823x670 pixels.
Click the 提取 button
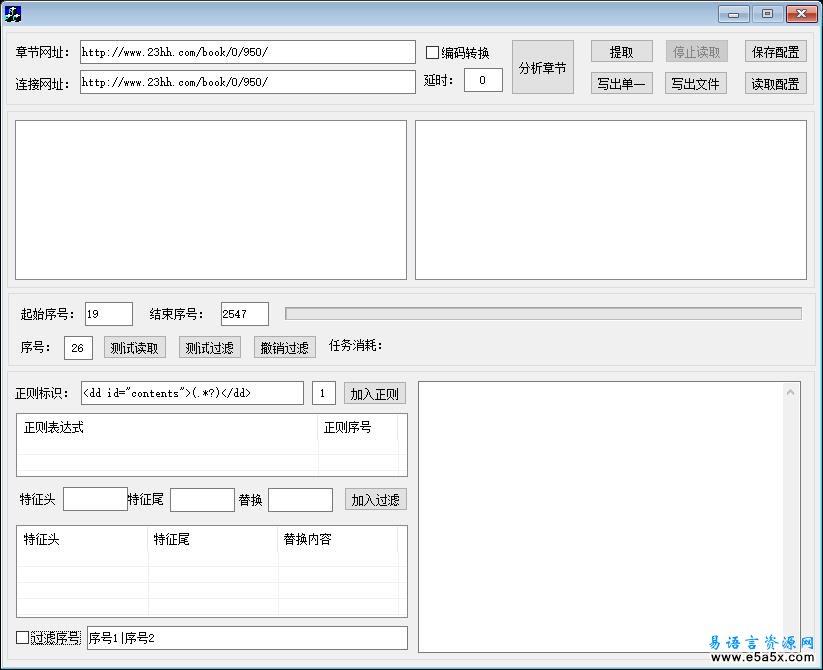(621, 52)
